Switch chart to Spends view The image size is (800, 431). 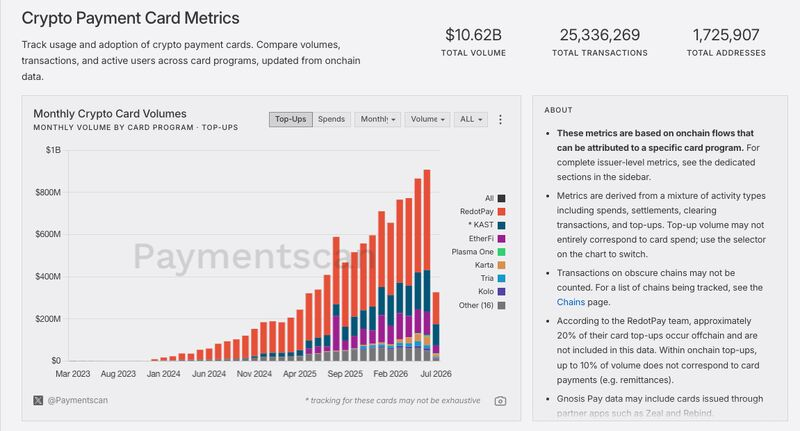click(331, 119)
